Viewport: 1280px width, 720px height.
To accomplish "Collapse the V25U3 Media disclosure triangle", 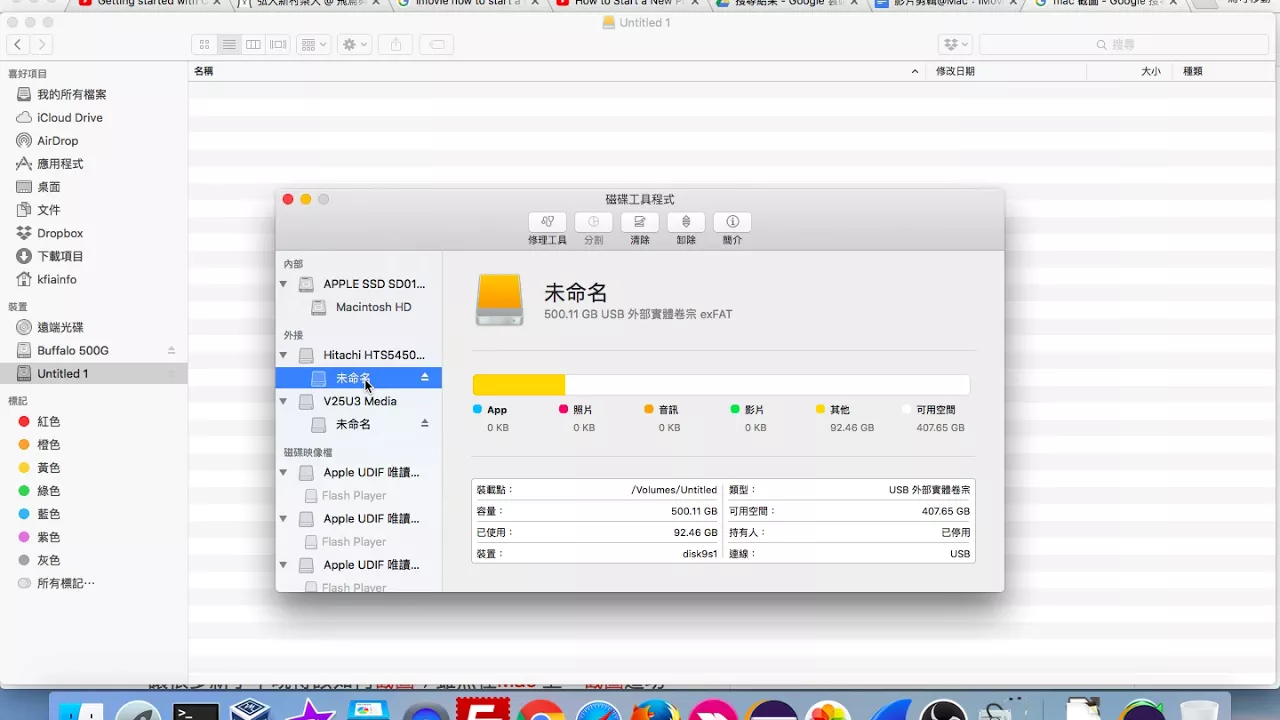I will [x=283, y=401].
